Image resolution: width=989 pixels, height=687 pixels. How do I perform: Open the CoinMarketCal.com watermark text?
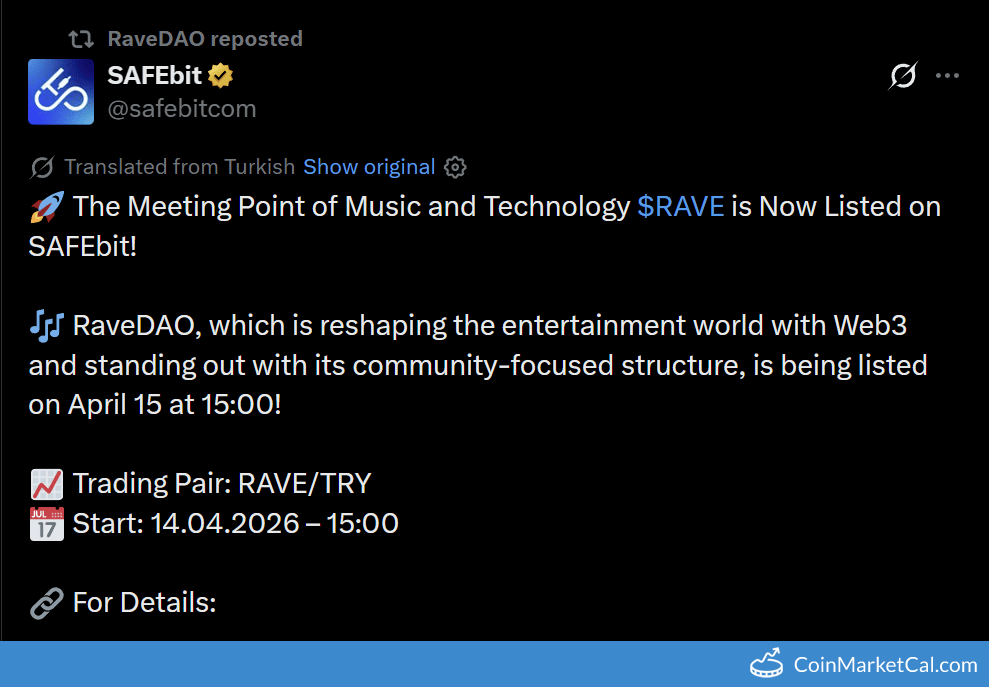[x=885, y=665]
